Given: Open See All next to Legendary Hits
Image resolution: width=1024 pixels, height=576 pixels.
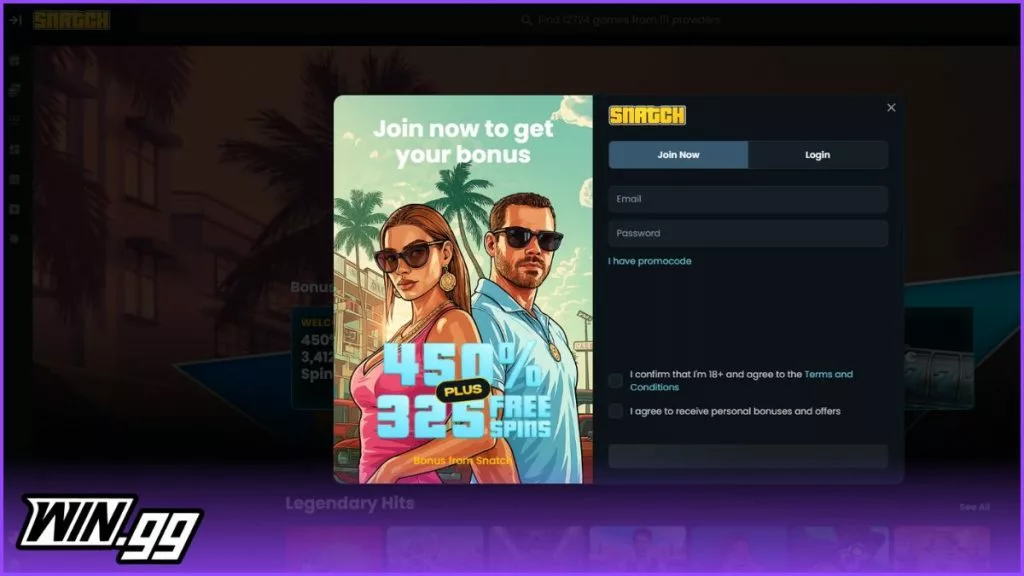Looking at the screenshot, I should (974, 507).
